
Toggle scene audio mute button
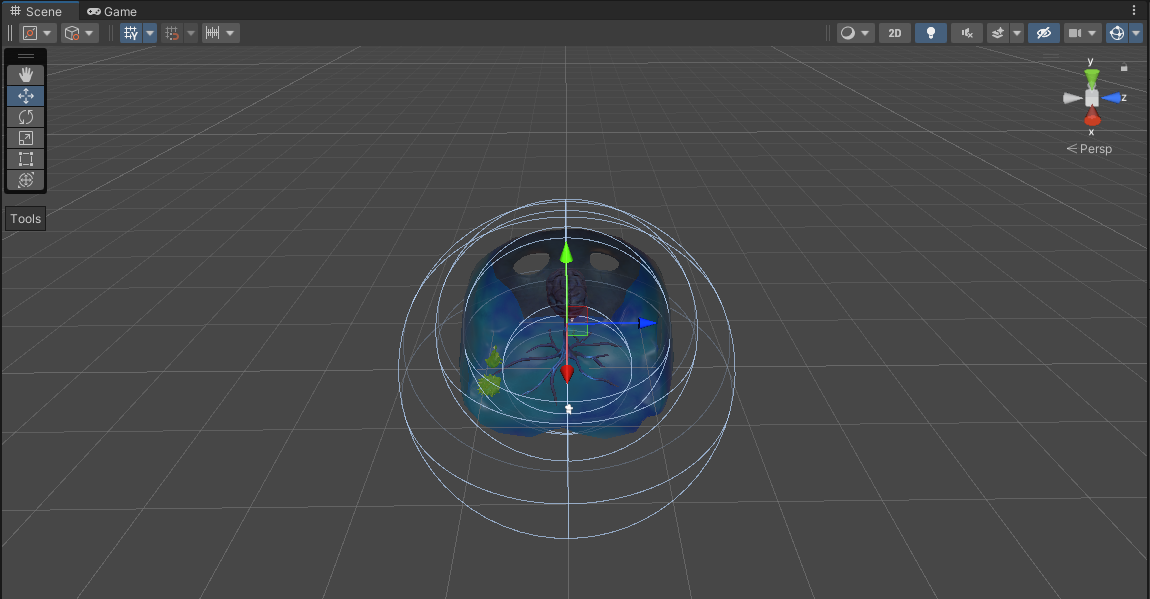(966, 33)
